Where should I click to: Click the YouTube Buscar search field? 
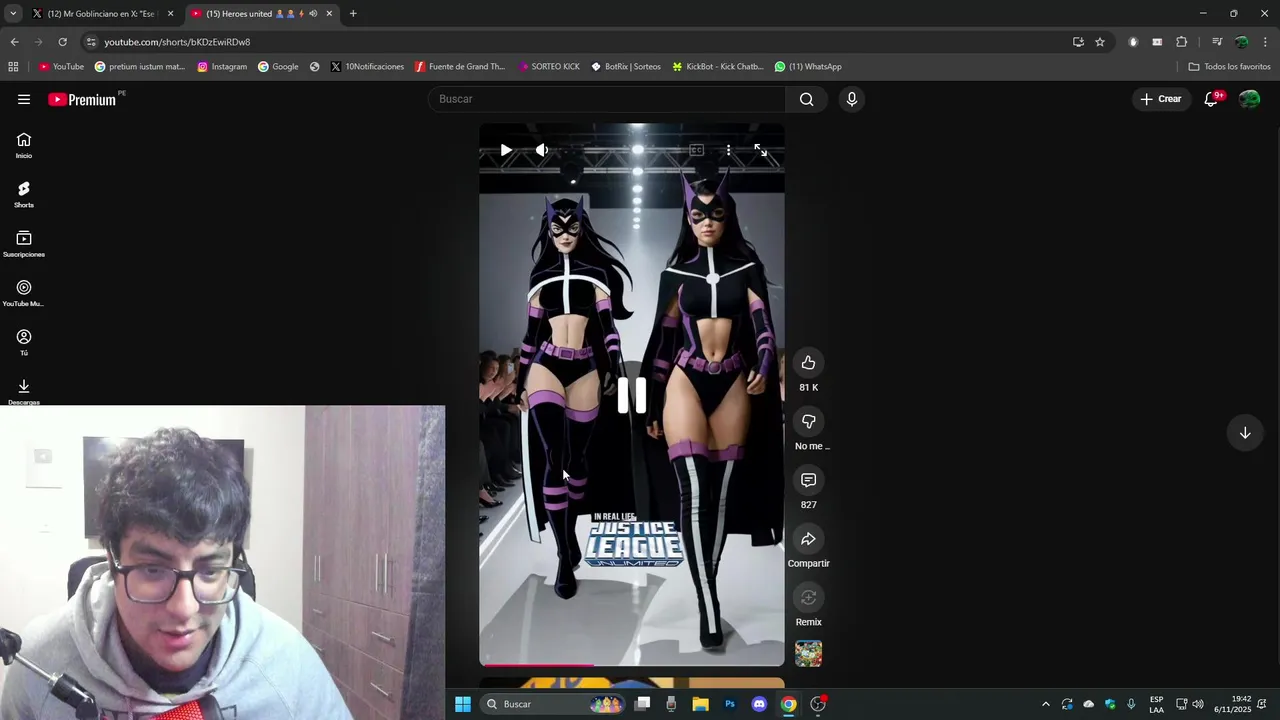607,99
